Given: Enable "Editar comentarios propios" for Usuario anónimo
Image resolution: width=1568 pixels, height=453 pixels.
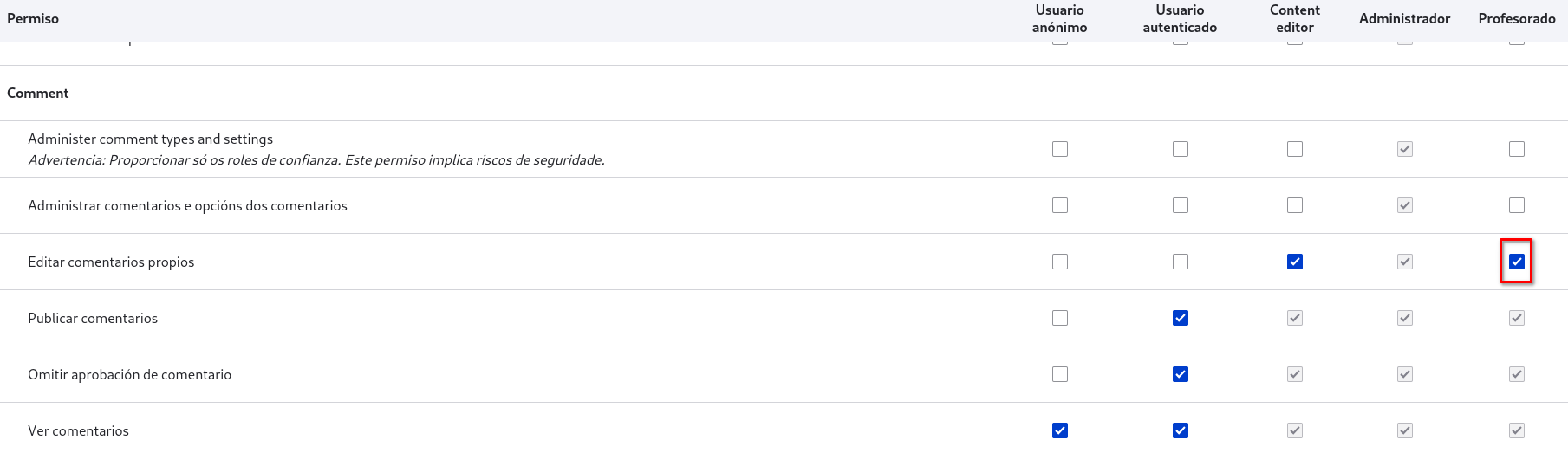Looking at the screenshot, I should (1059, 262).
